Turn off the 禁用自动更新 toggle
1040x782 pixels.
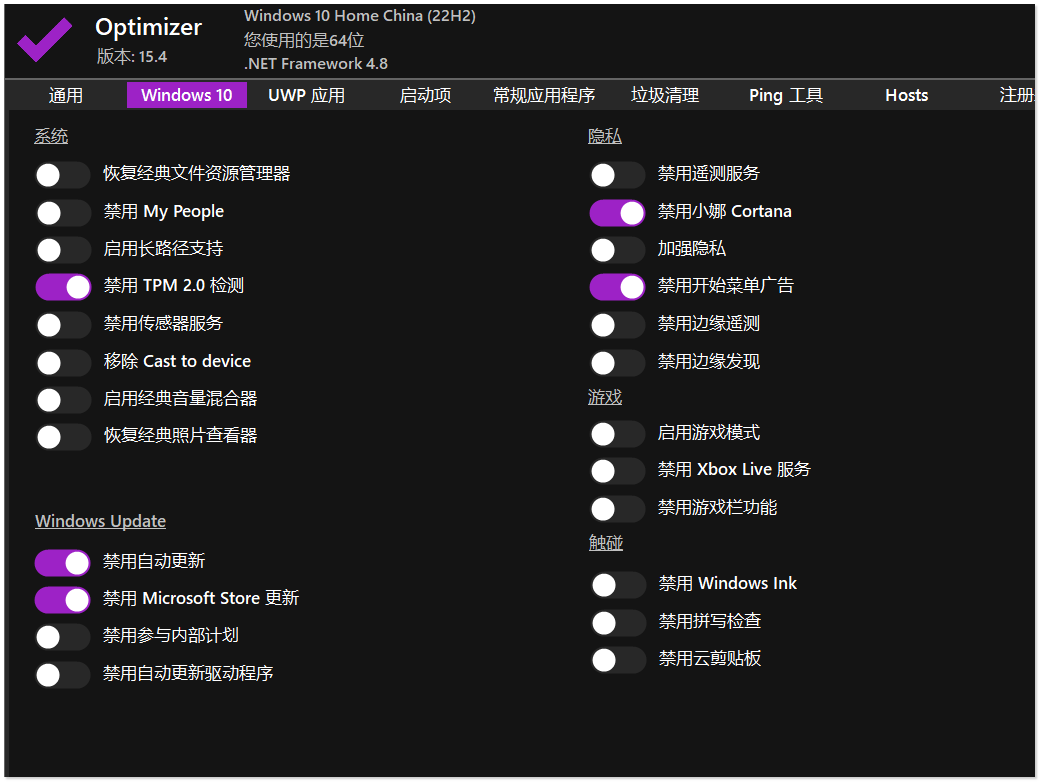[63, 562]
